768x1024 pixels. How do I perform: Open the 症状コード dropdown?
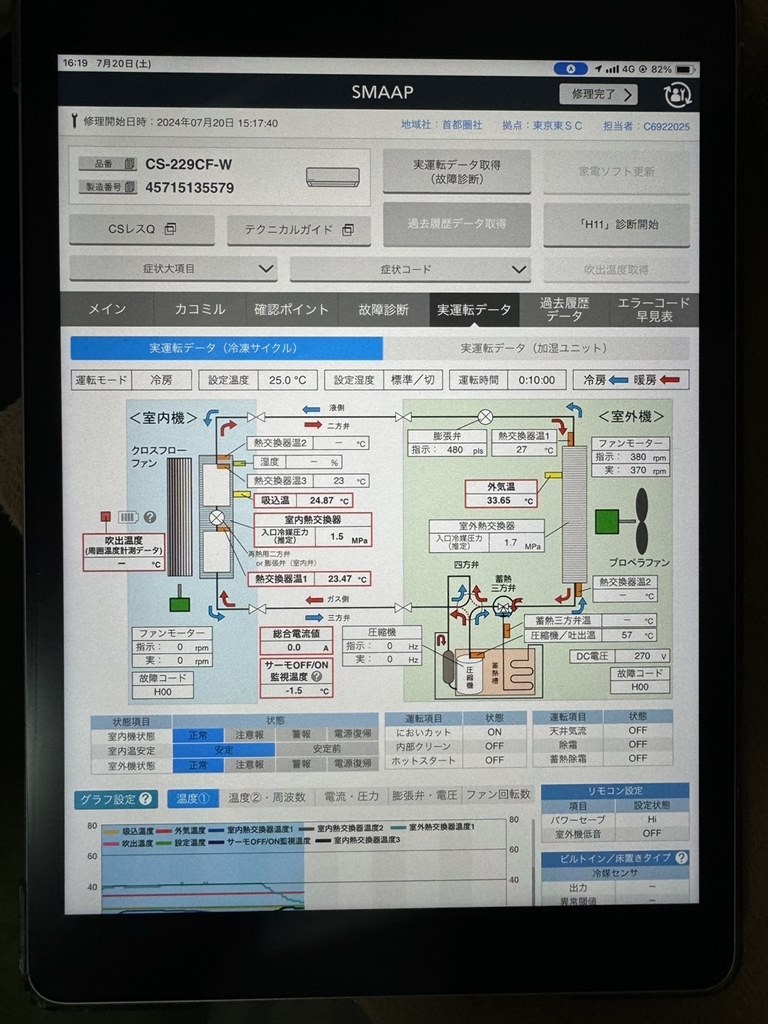[409, 269]
